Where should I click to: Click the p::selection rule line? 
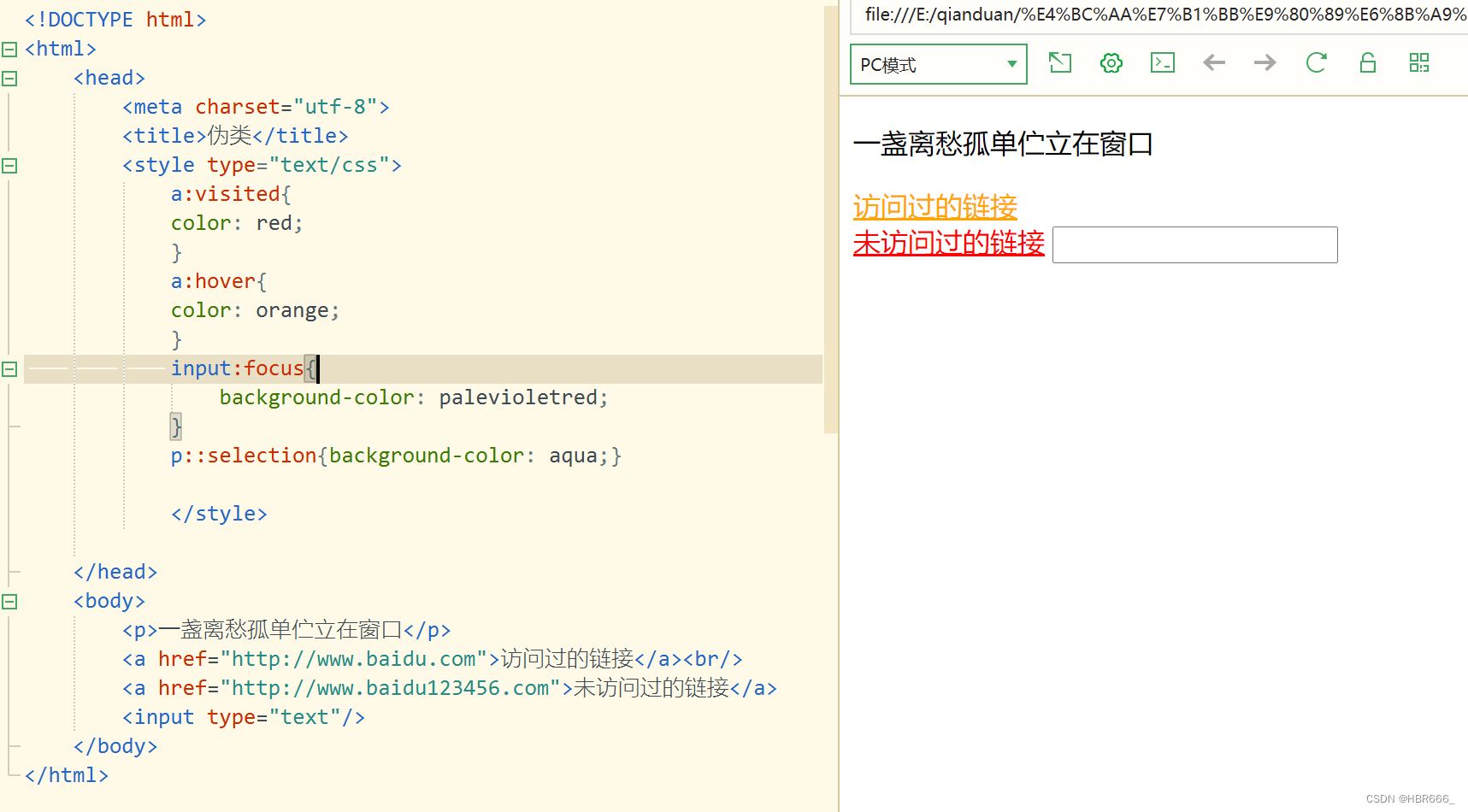point(396,456)
